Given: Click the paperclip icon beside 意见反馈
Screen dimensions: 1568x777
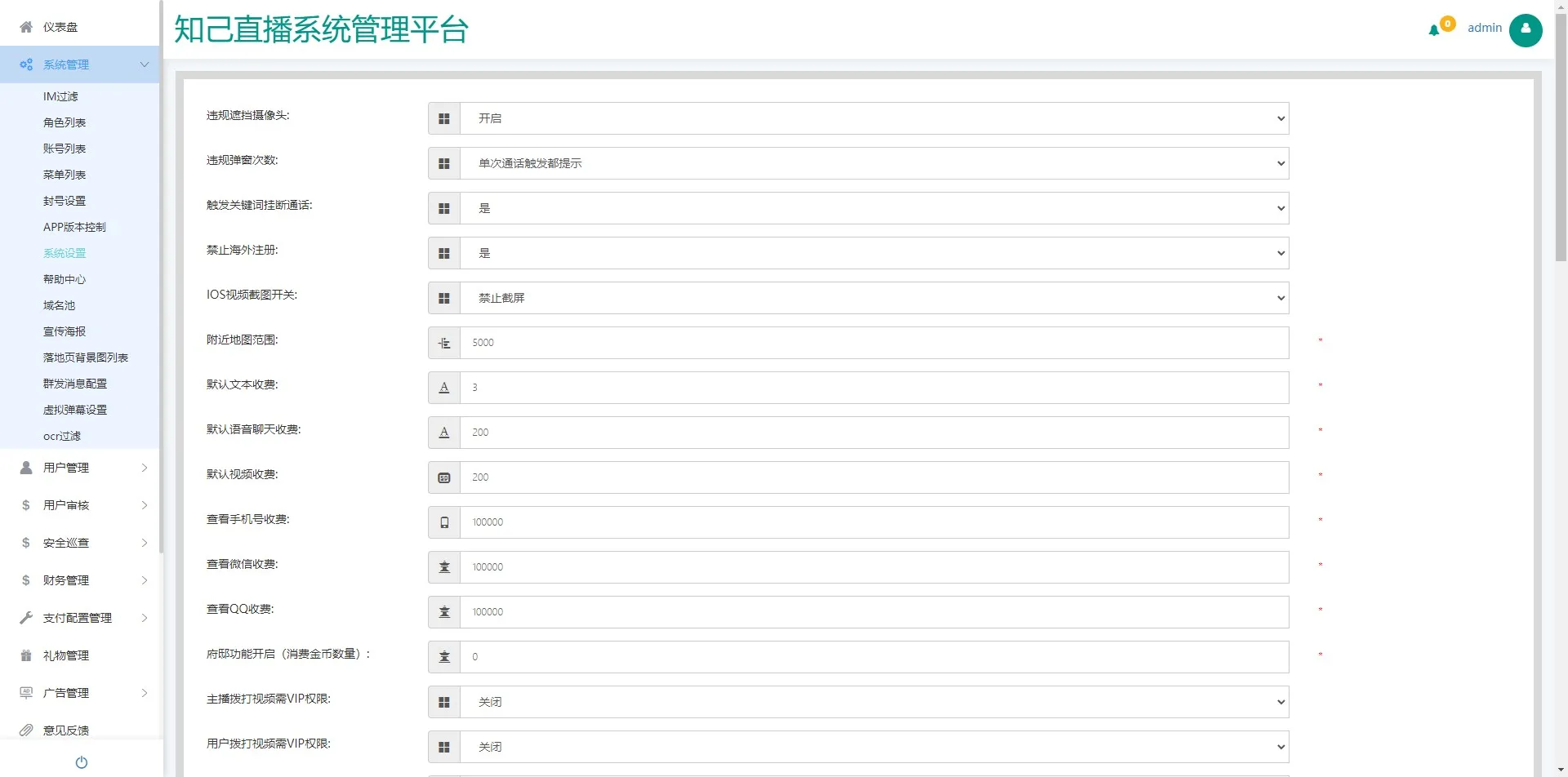Looking at the screenshot, I should (x=26, y=730).
